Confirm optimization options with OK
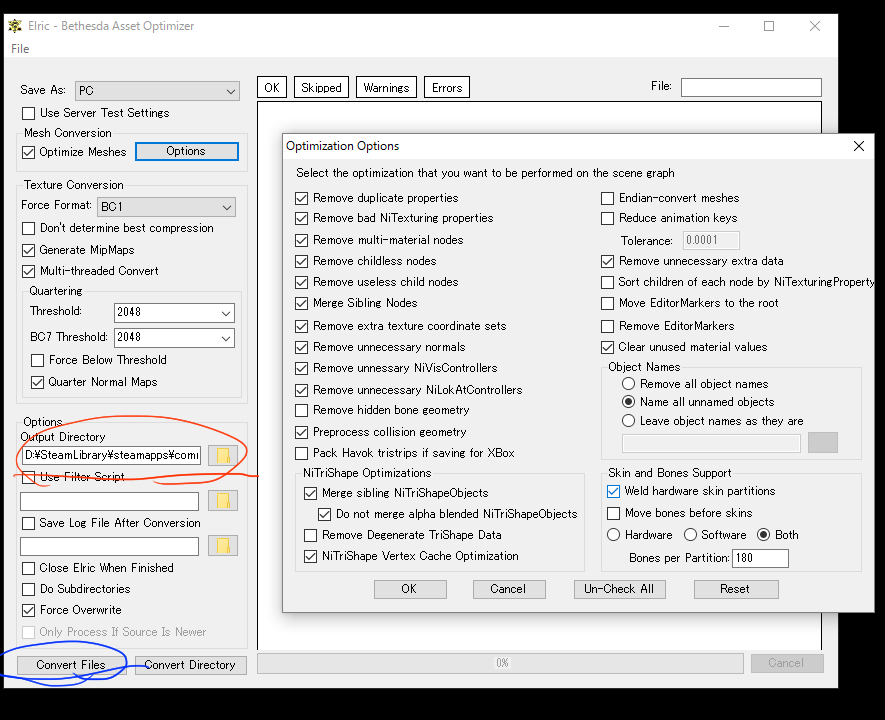 pyautogui.click(x=410, y=589)
